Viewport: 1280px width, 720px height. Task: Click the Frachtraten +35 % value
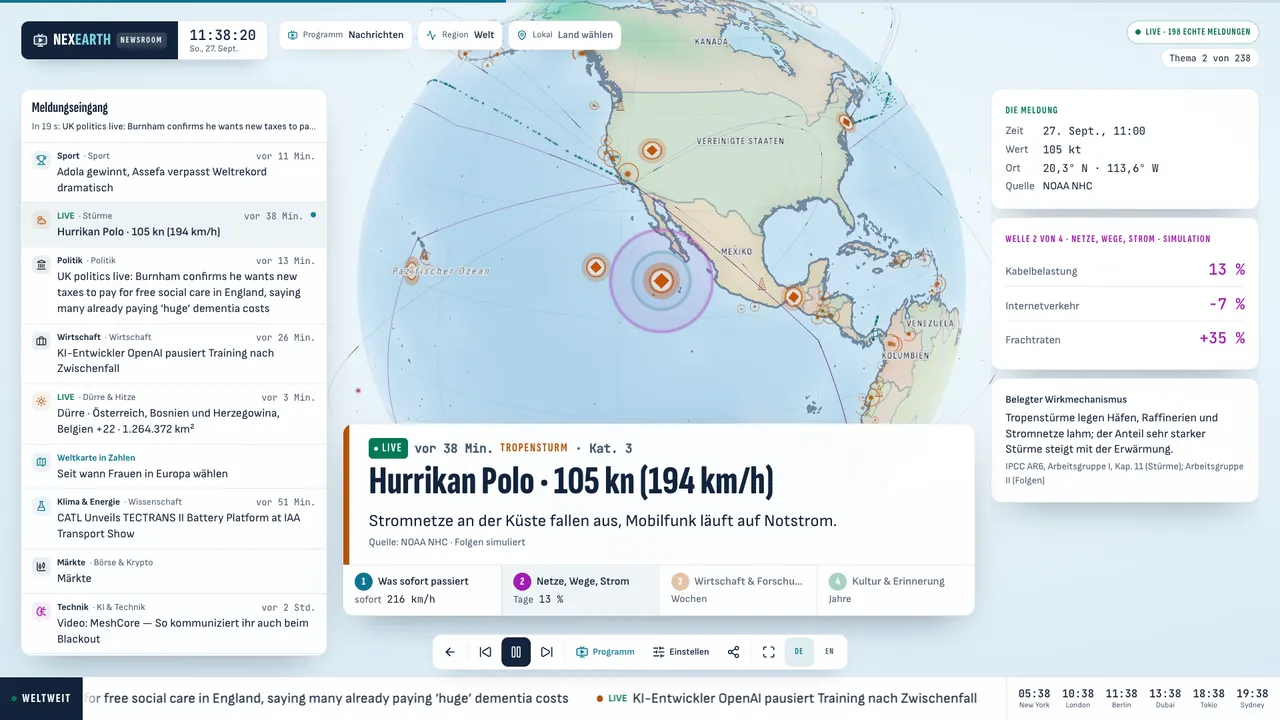(1222, 338)
